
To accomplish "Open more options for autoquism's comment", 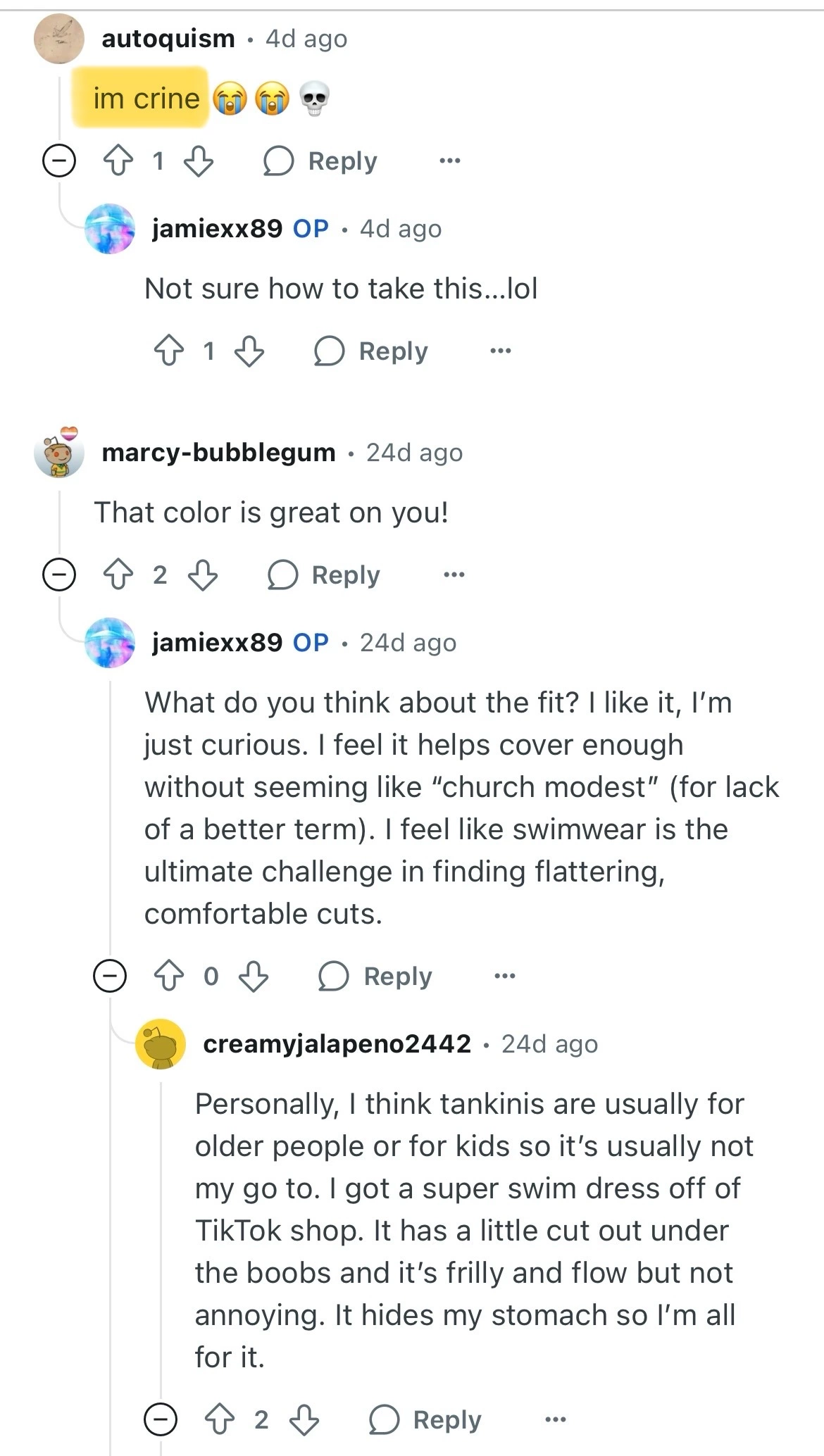I will [x=449, y=161].
